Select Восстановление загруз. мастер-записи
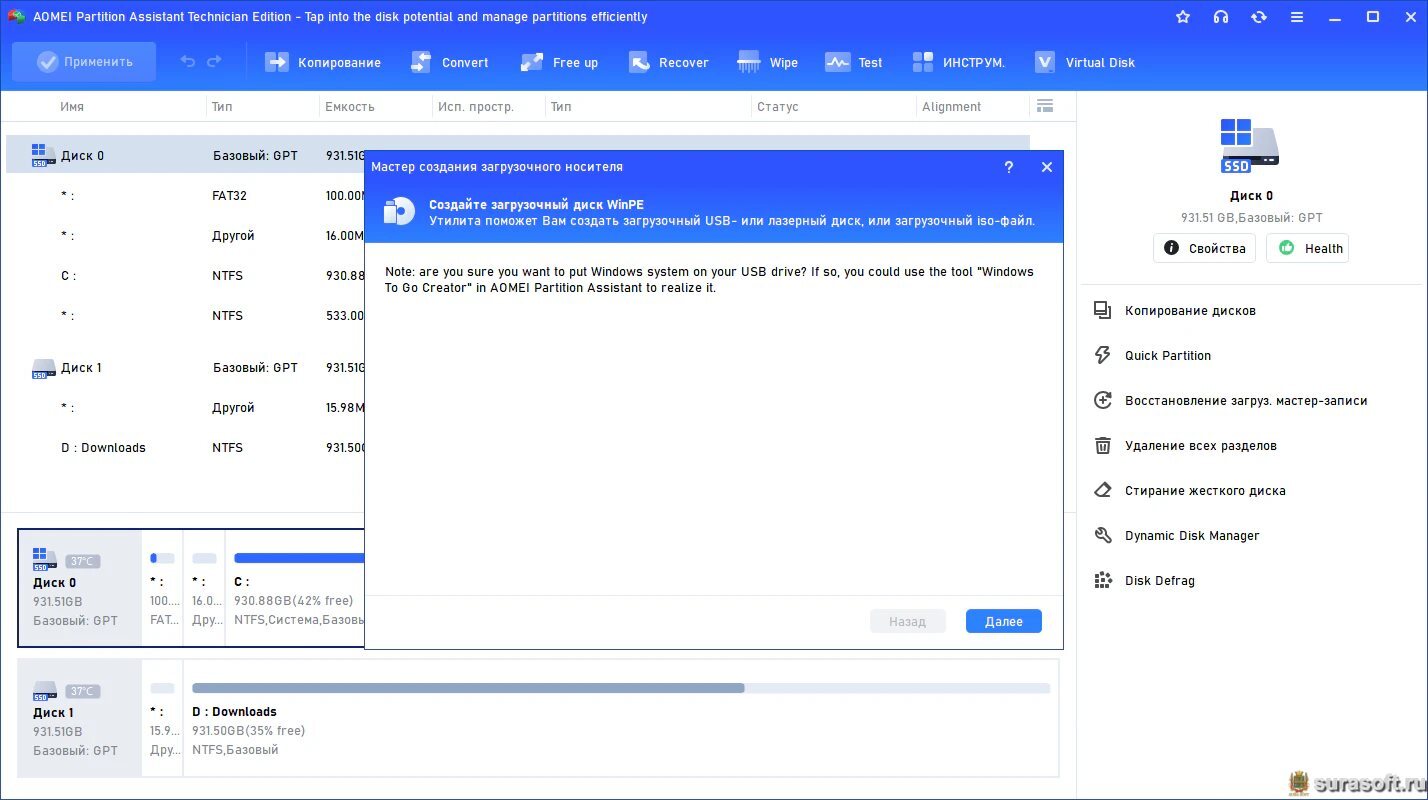Screen dimensions: 1428x800 pyautogui.click(x=1230, y=400)
